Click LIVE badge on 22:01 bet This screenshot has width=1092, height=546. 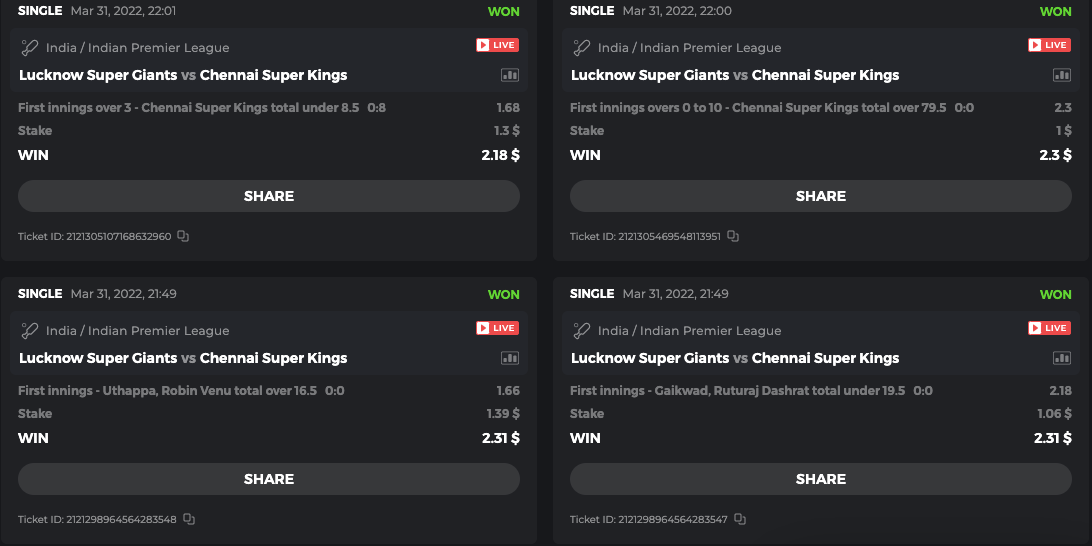tap(497, 45)
